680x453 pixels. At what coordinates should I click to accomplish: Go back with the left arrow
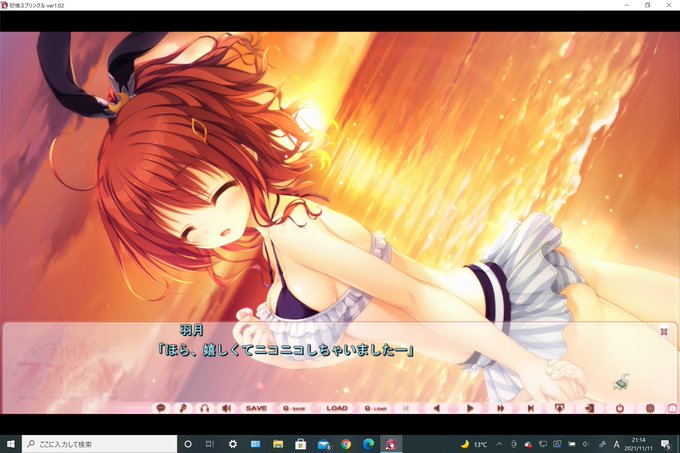pos(437,408)
